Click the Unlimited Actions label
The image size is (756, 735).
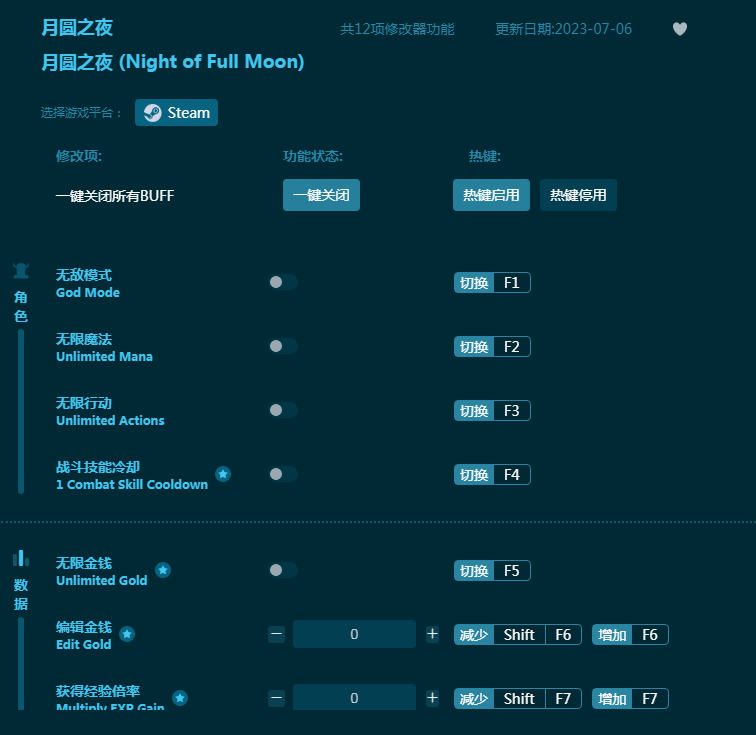(x=110, y=411)
